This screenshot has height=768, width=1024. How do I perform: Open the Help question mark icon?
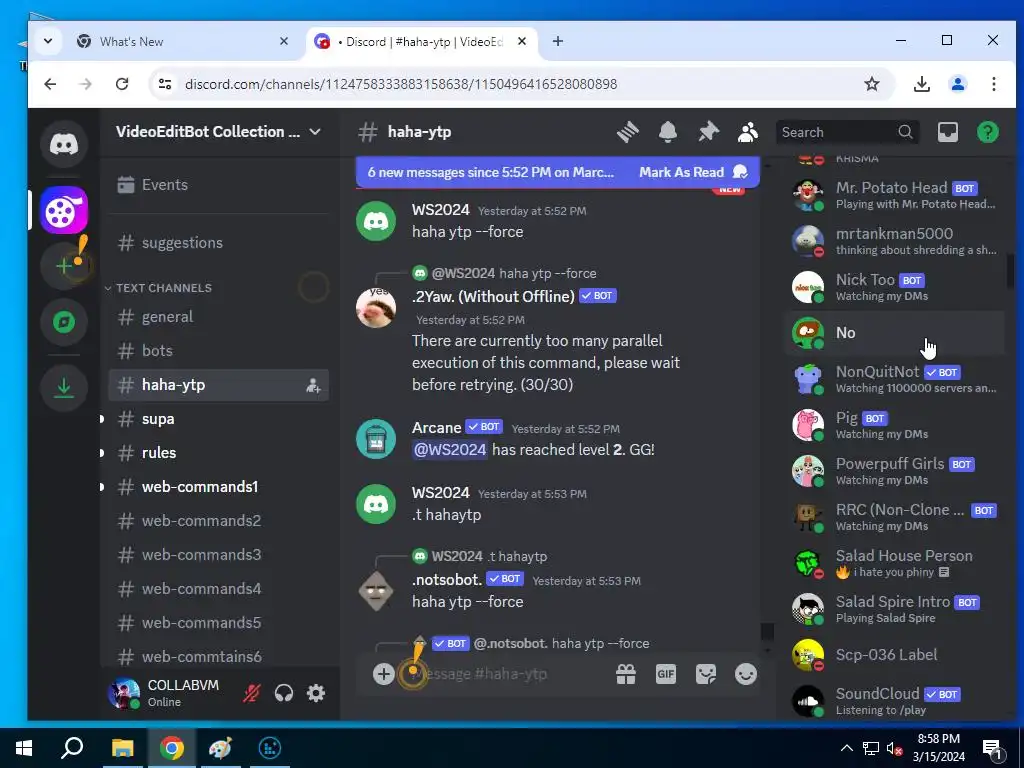point(987,132)
